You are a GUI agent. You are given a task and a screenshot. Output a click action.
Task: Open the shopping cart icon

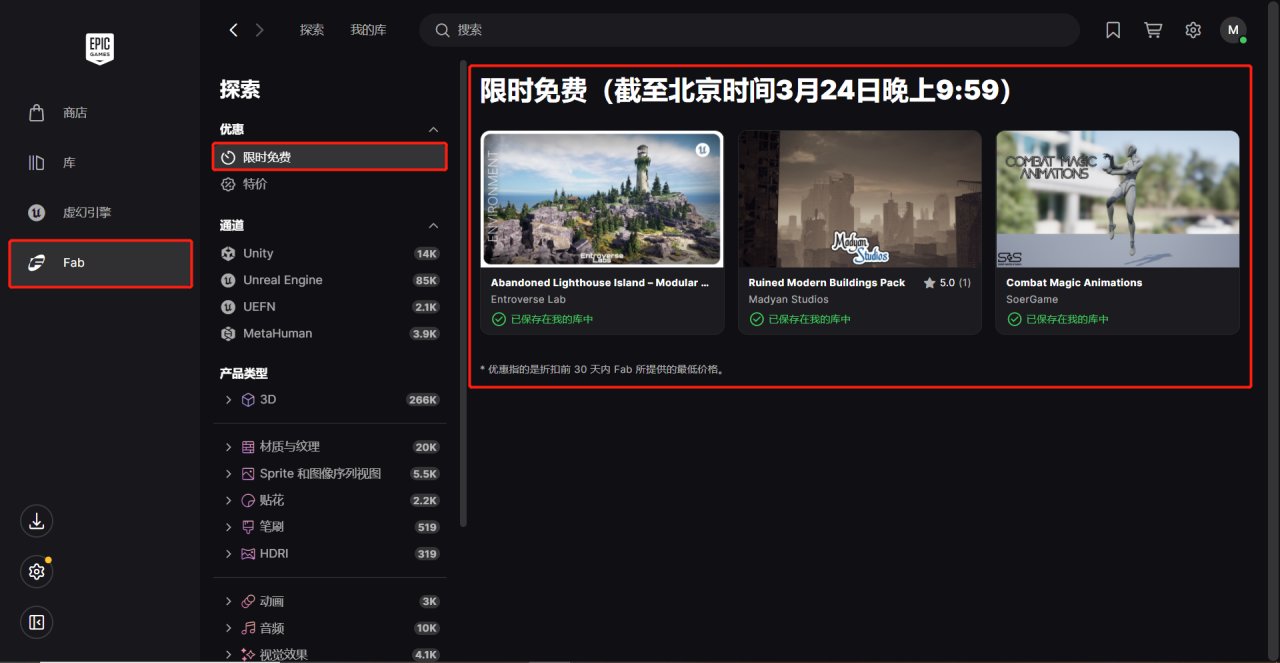pos(1153,30)
